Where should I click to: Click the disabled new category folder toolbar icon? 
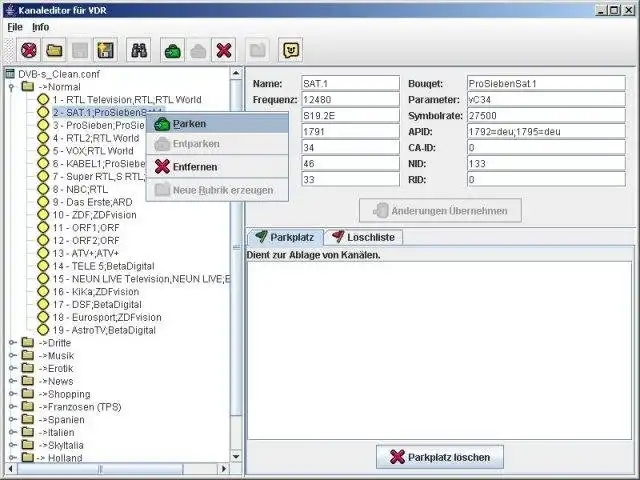pos(258,50)
